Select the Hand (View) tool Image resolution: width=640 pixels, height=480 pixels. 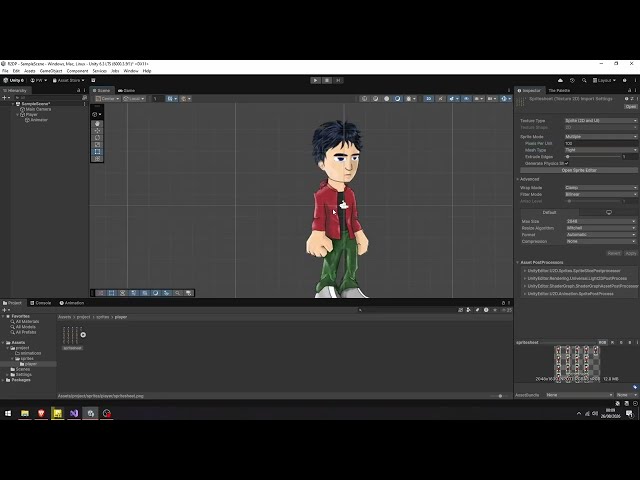coord(97,124)
